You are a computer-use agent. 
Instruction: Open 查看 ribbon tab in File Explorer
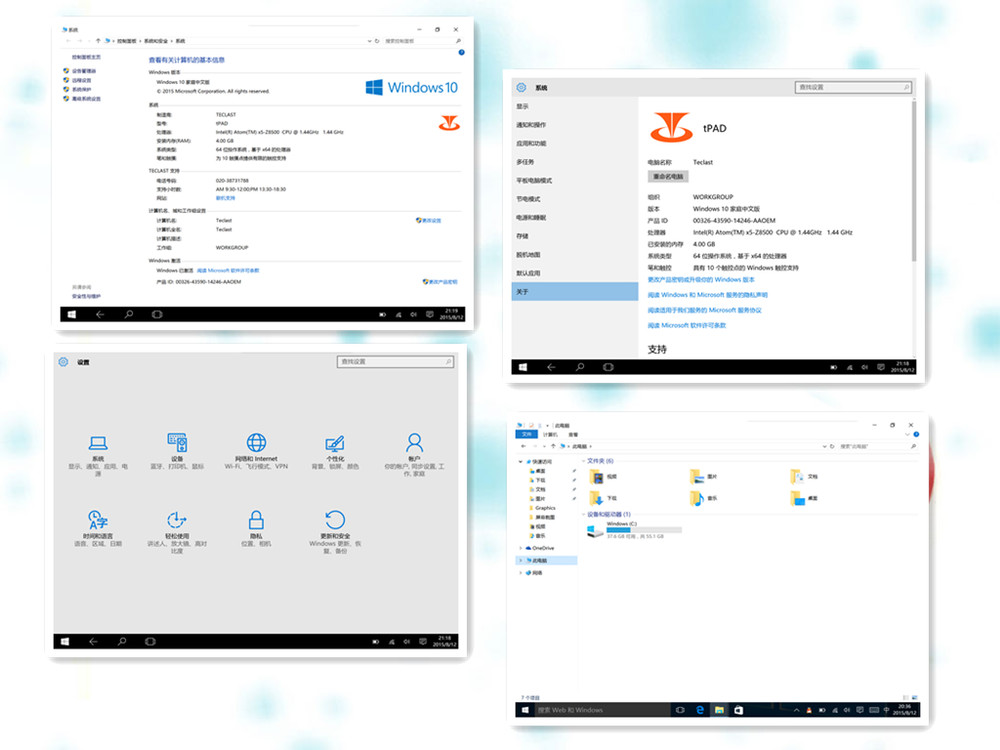pos(573,434)
